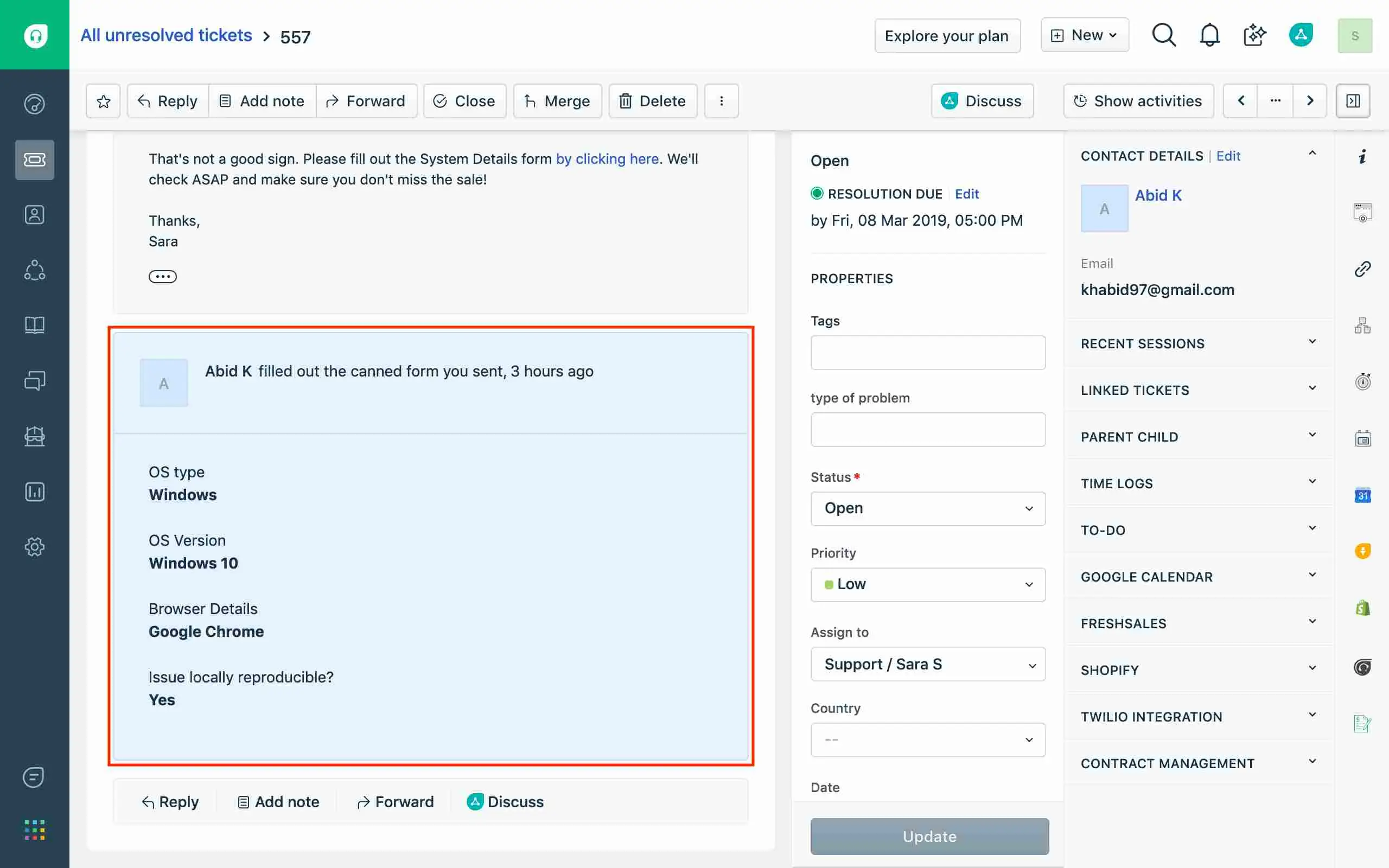Expand Twilio Integration section
This screenshot has height=868, width=1389.
pos(1199,717)
